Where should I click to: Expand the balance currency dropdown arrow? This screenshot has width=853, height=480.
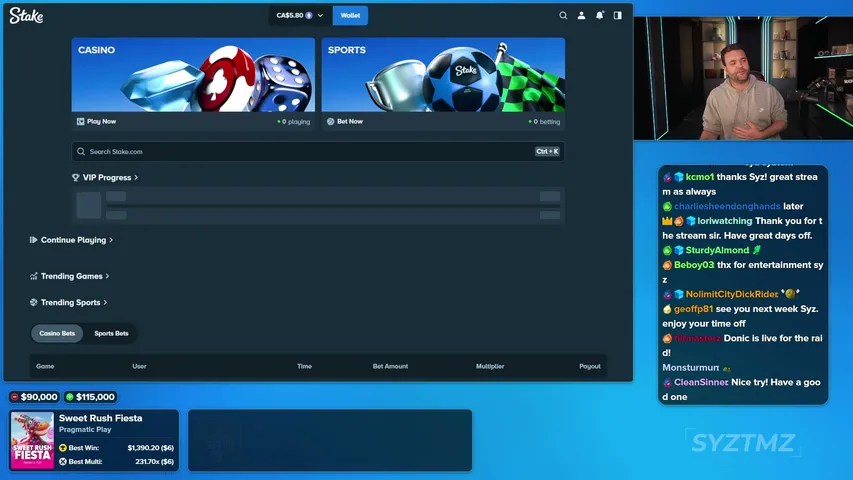(320, 15)
